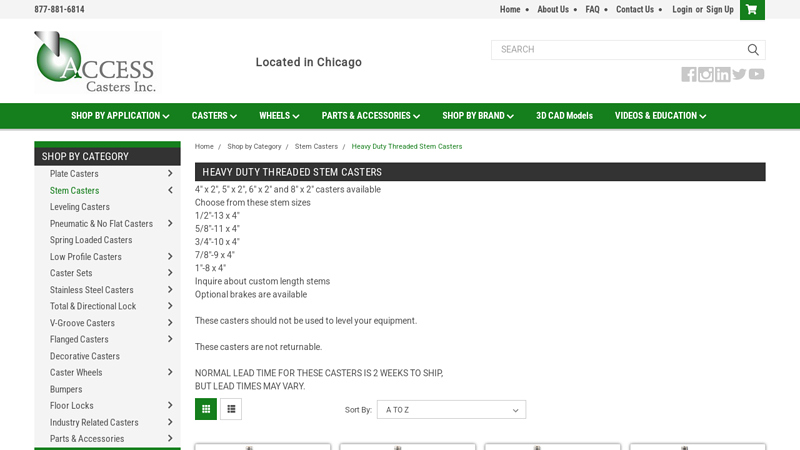Click the search magnifier icon
The height and width of the screenshot is (450, 800).
point(753,50)
